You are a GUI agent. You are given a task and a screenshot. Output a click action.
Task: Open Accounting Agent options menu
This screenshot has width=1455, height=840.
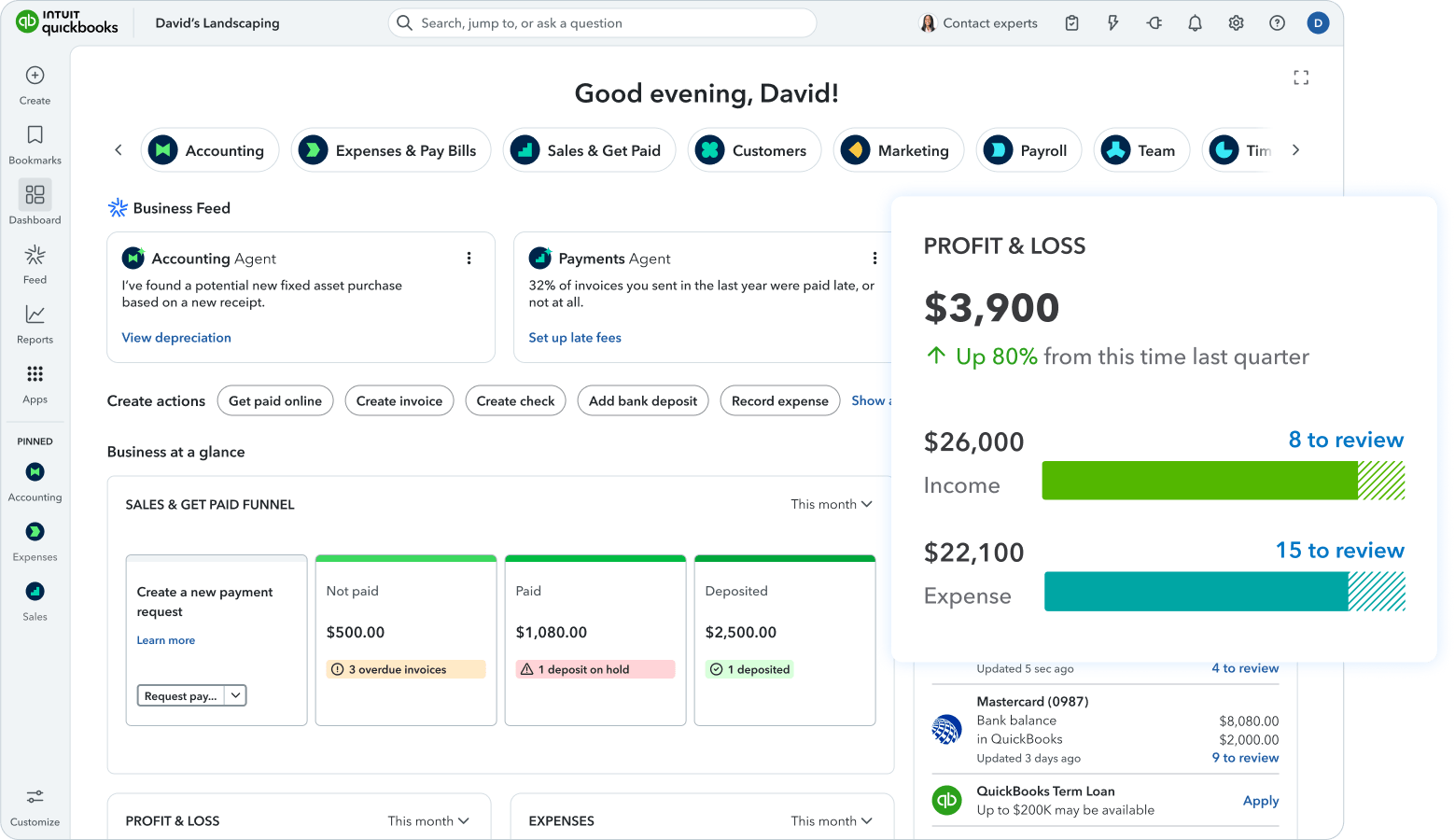pyautogui.click(x=469, y=259)
